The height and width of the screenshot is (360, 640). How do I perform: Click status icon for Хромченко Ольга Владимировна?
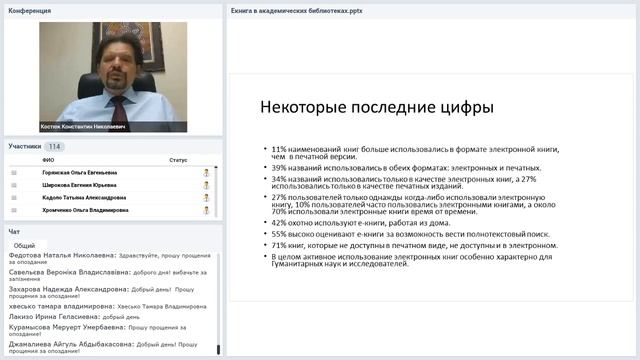pos(206,211)
